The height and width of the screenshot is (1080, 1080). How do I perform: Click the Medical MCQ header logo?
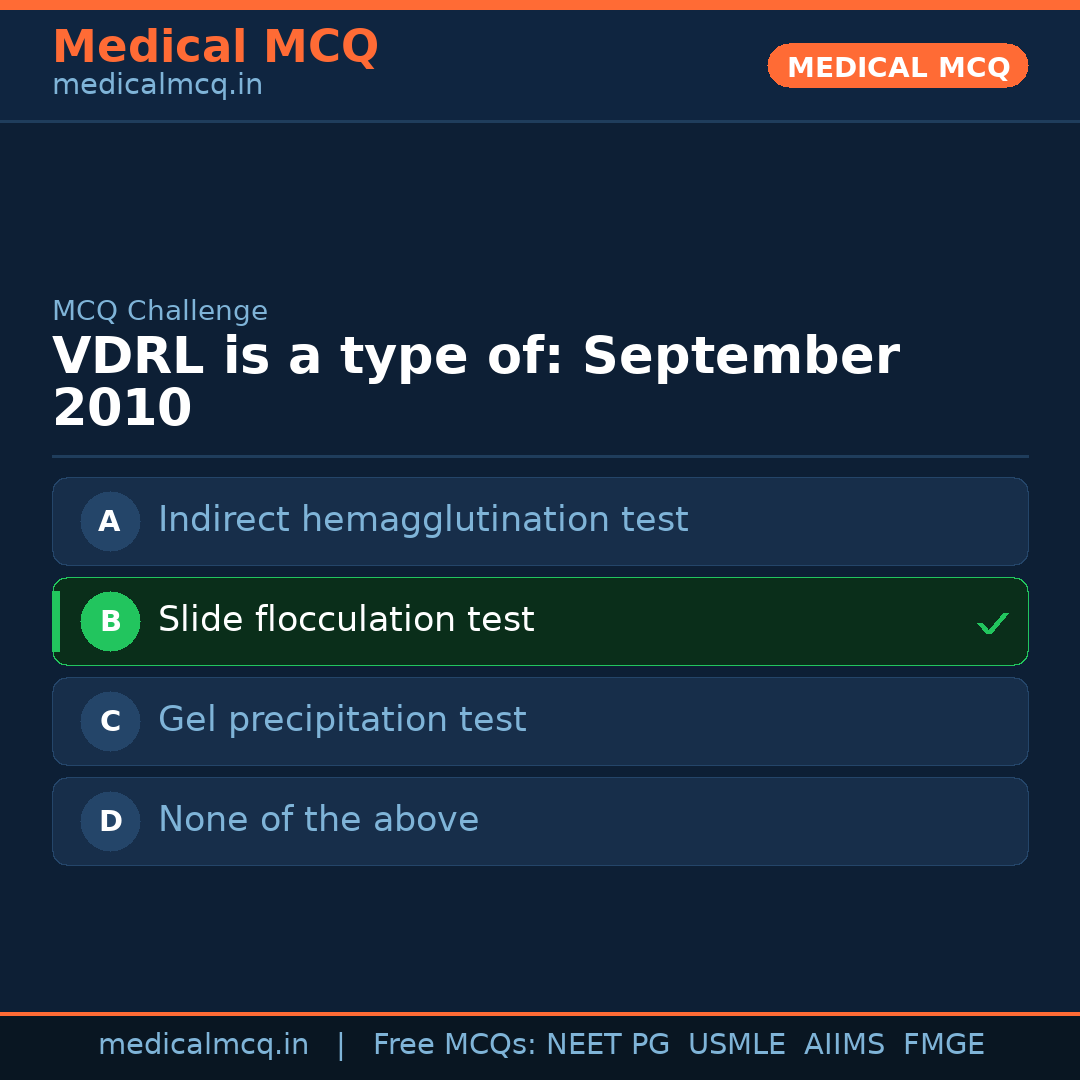click(x=215, y=47)
